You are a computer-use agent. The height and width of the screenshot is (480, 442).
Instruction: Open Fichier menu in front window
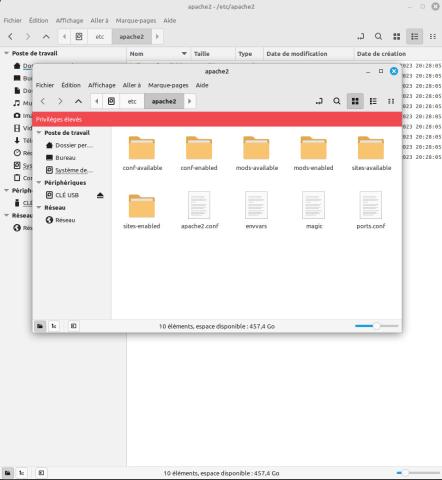pyautogui.click(x=45, y=85)
